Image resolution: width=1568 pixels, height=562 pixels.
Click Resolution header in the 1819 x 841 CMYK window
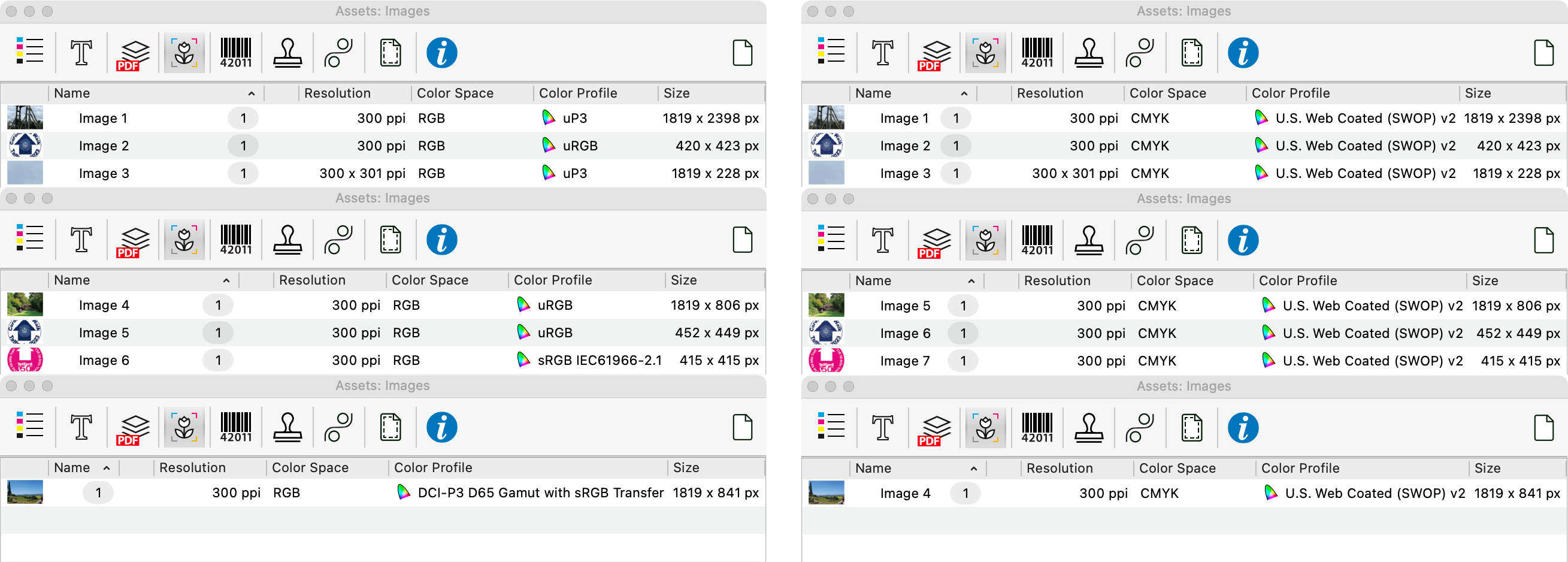1077,468
